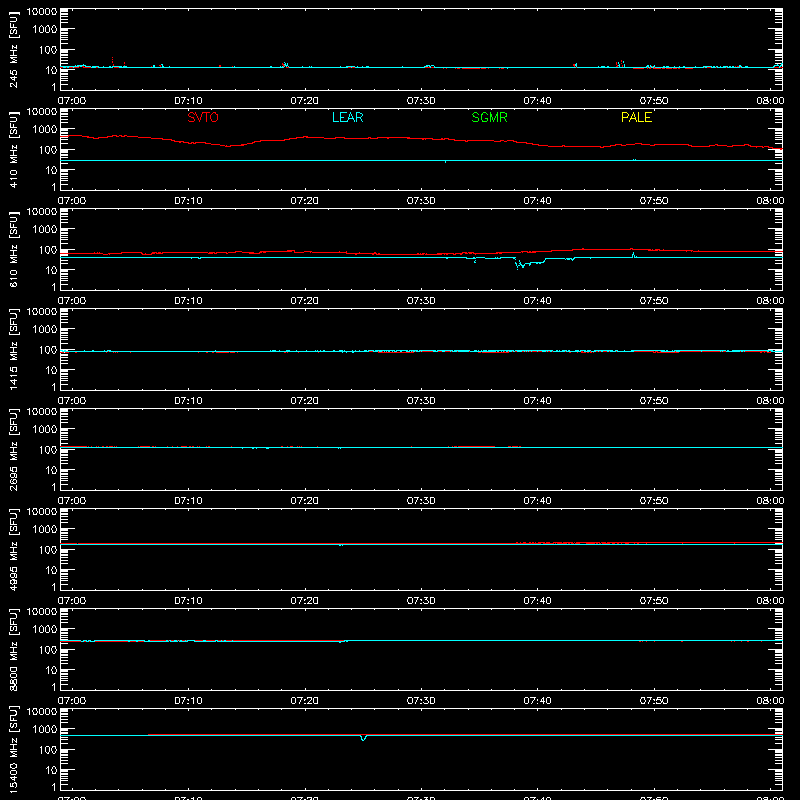Click the 07:10 time label of the 245 MHz panel
Viewport: 800px width, 800px height.
coord(188,101)
